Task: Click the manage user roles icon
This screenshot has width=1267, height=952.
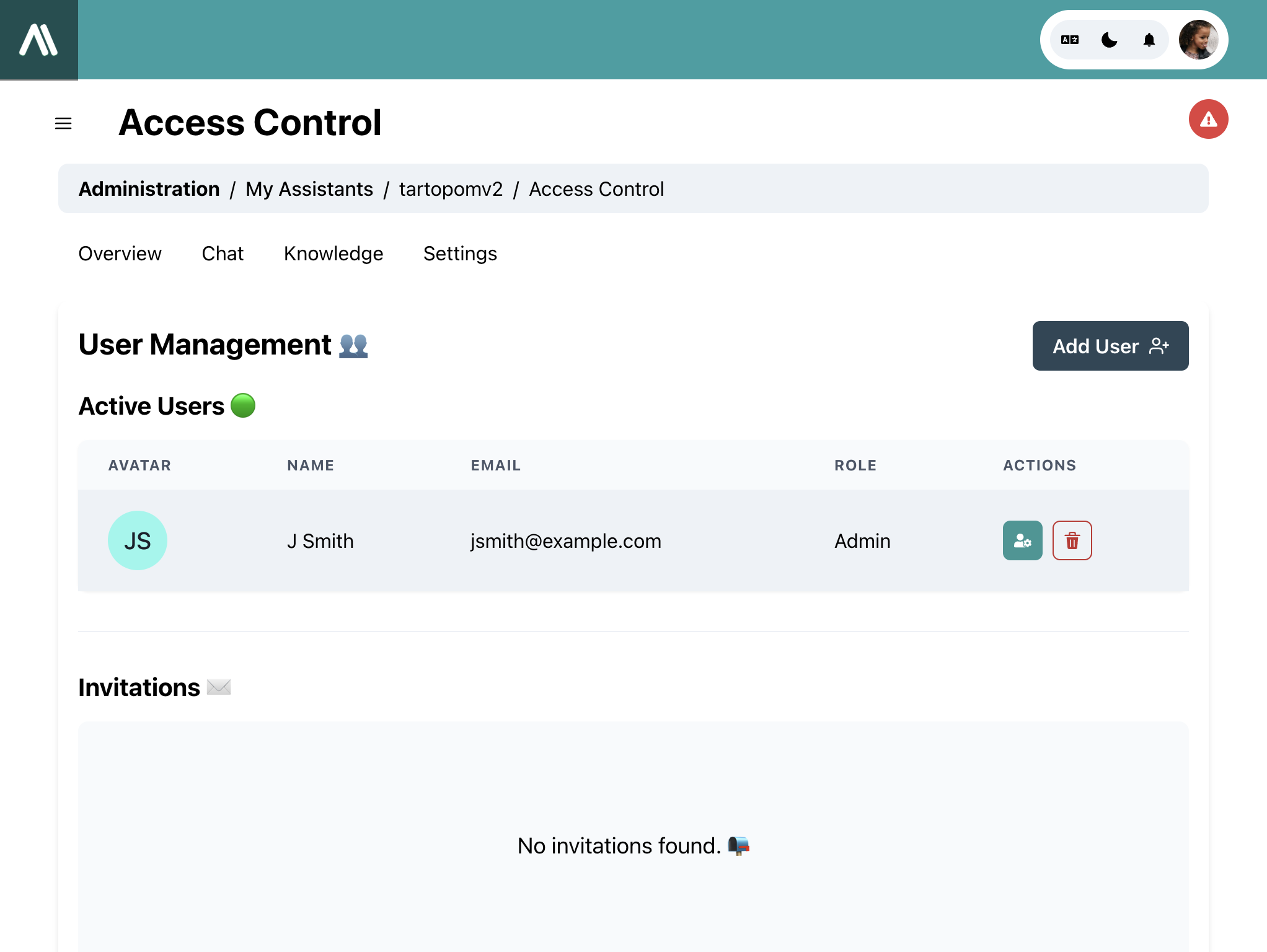Action: (x=1023, y=540)
